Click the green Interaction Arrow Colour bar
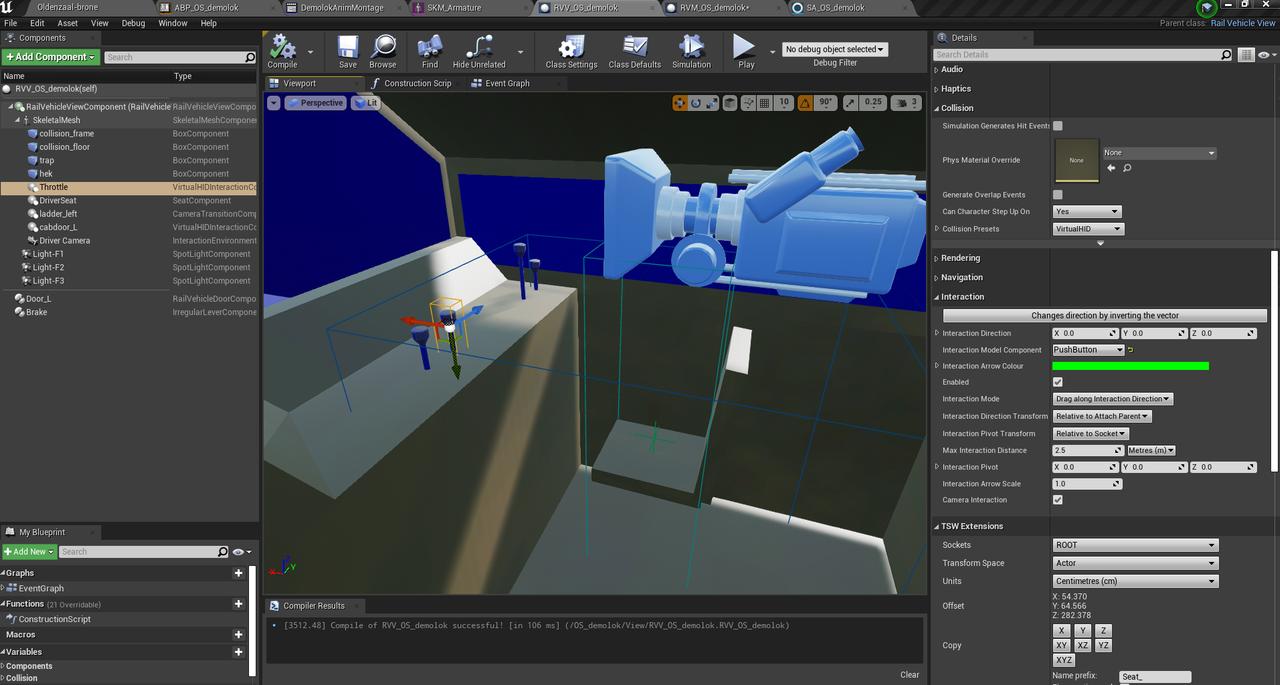The height and width of the screenshot is (685, 1280). [x=1131, y=366]
